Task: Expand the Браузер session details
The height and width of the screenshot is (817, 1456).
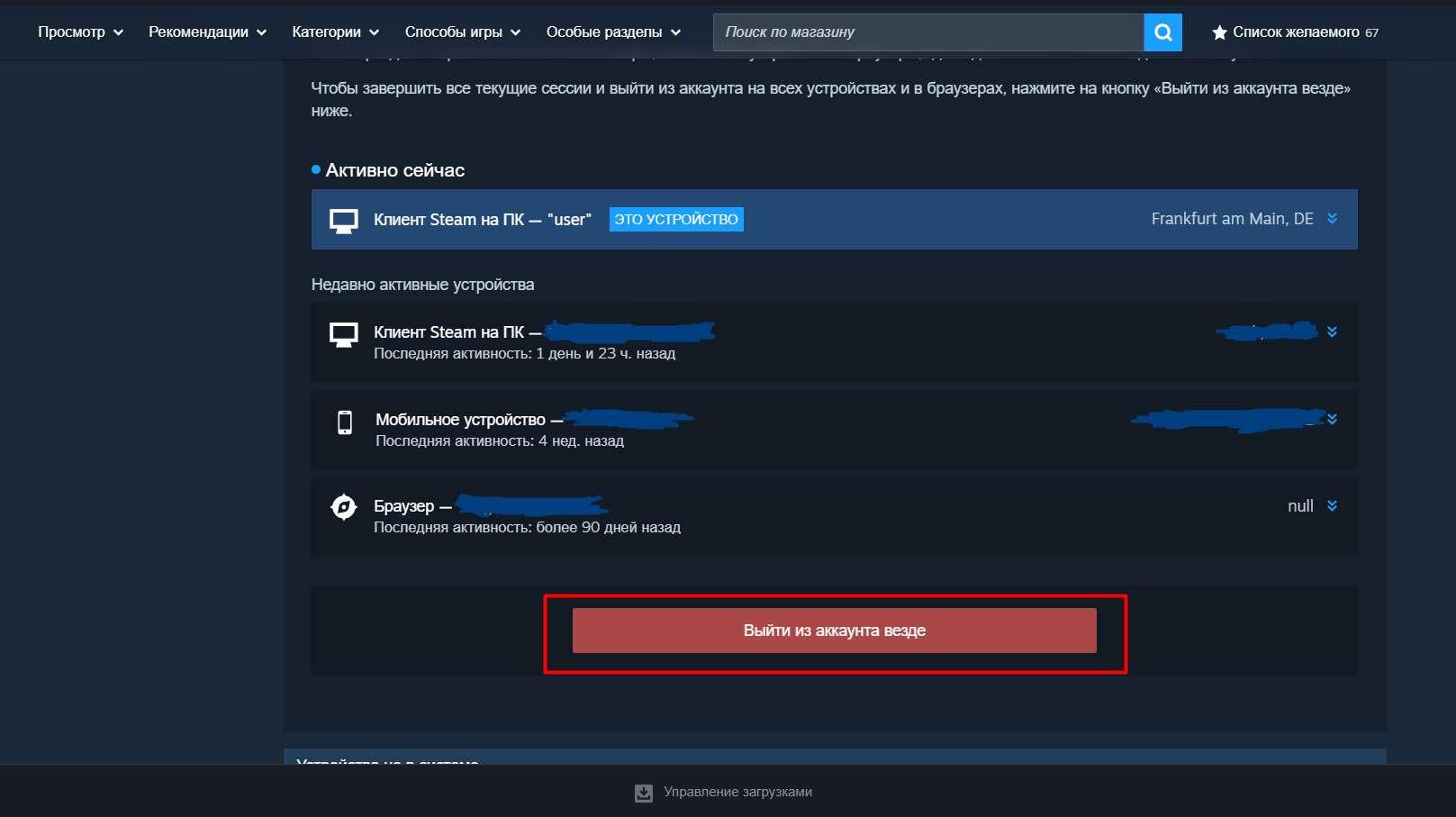Action: tap(1332, 506)
